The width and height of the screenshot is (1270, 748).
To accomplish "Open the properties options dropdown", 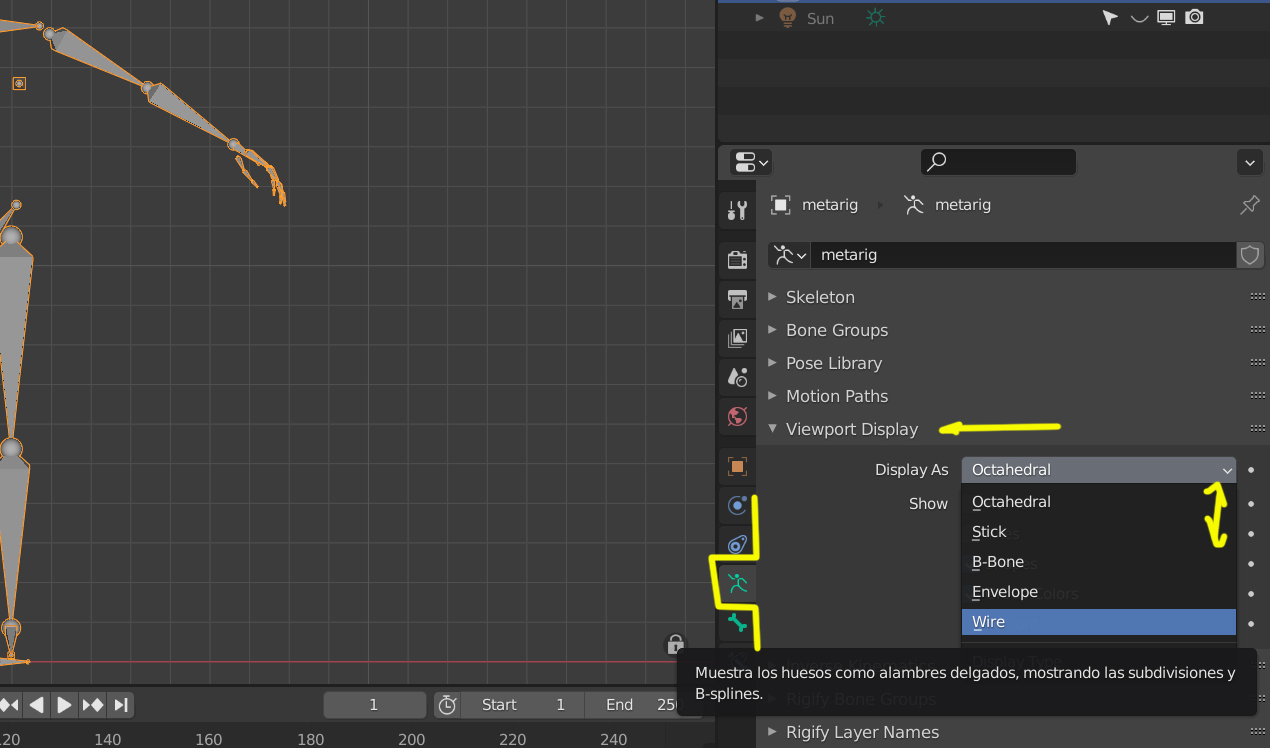I will click(1250, 162).
